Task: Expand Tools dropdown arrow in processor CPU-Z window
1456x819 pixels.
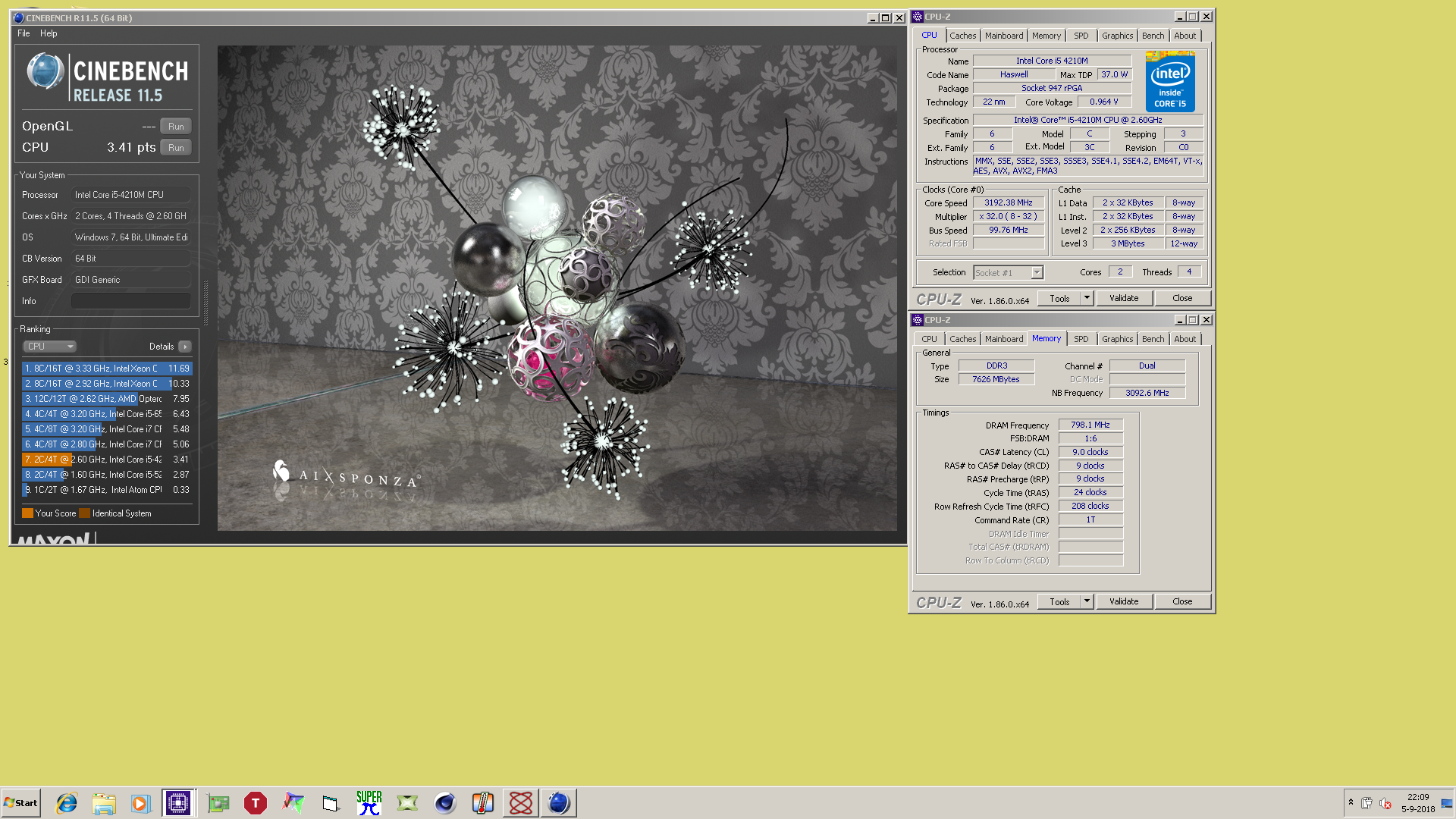Action: [1087, 299]
